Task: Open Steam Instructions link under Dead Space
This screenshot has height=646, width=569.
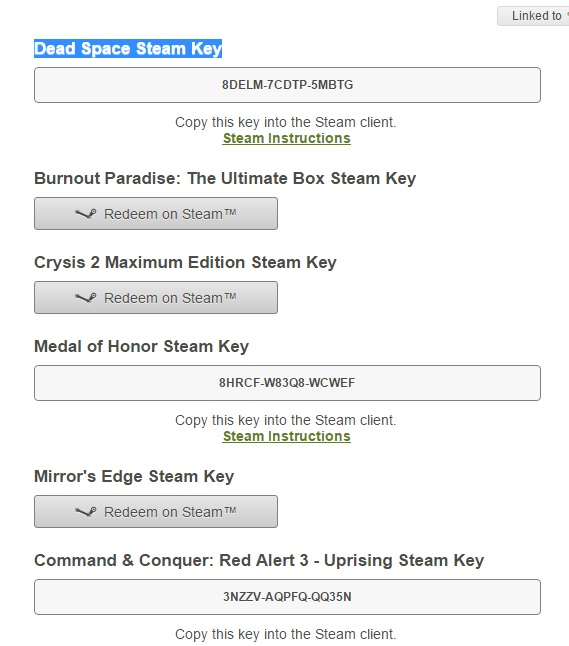Action: click(x=287, y=138)
